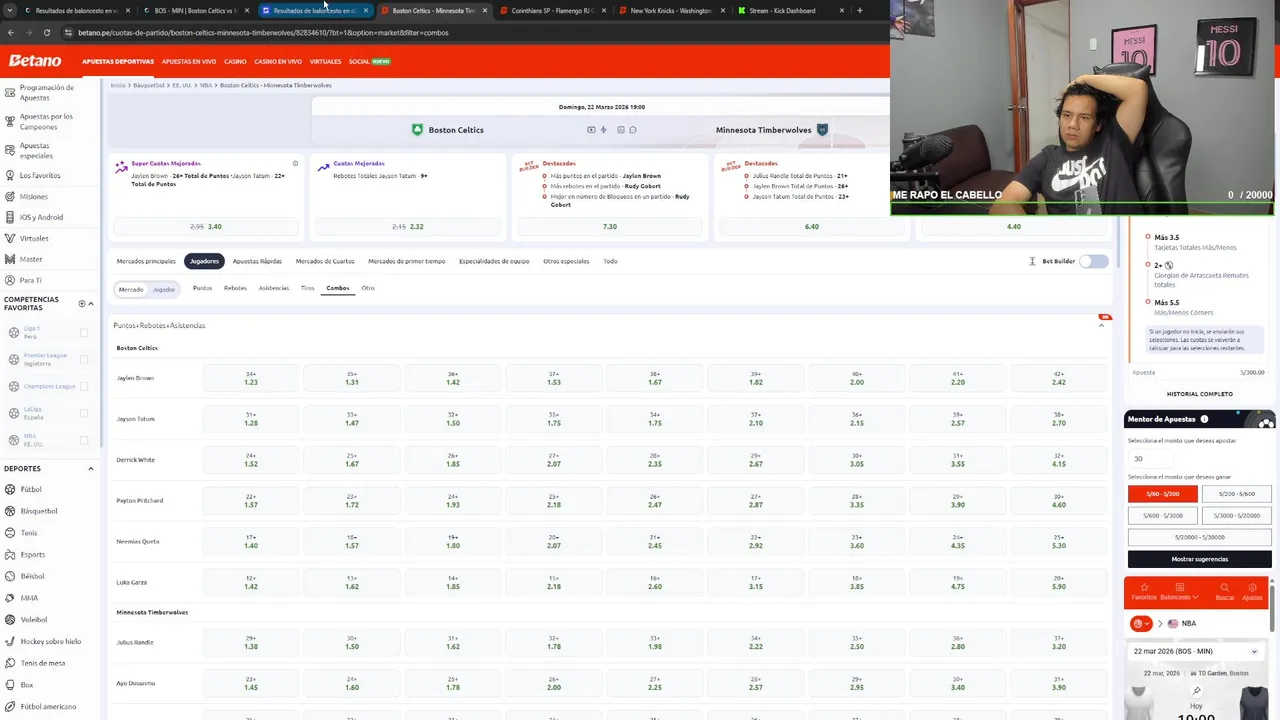Check LaLiga España favorite checkbox
This screenshot has height=720, width=1280.
84,413
